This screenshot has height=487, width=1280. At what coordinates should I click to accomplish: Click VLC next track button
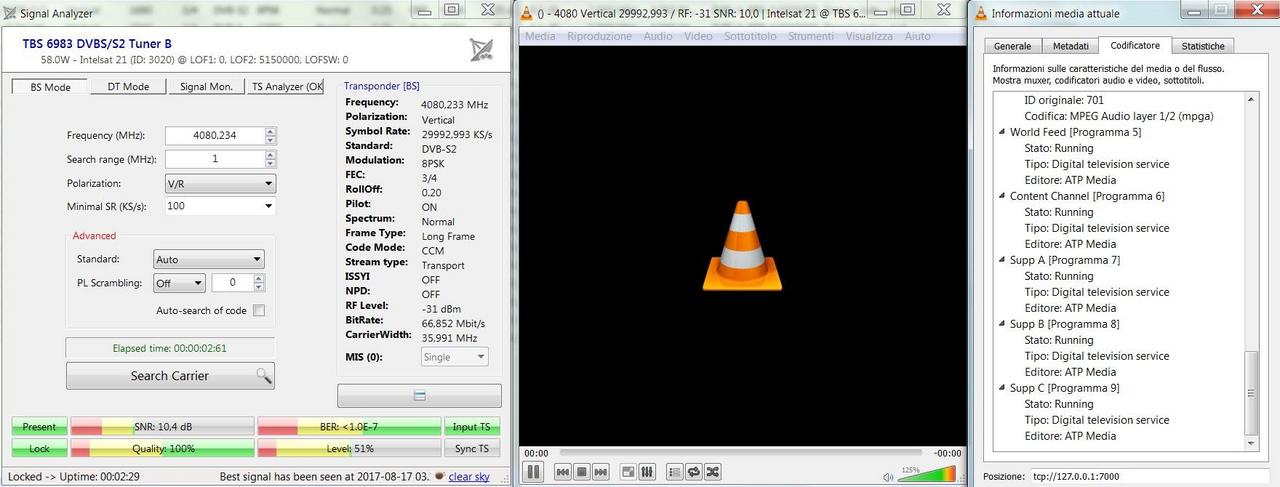[x=599, y=471]
